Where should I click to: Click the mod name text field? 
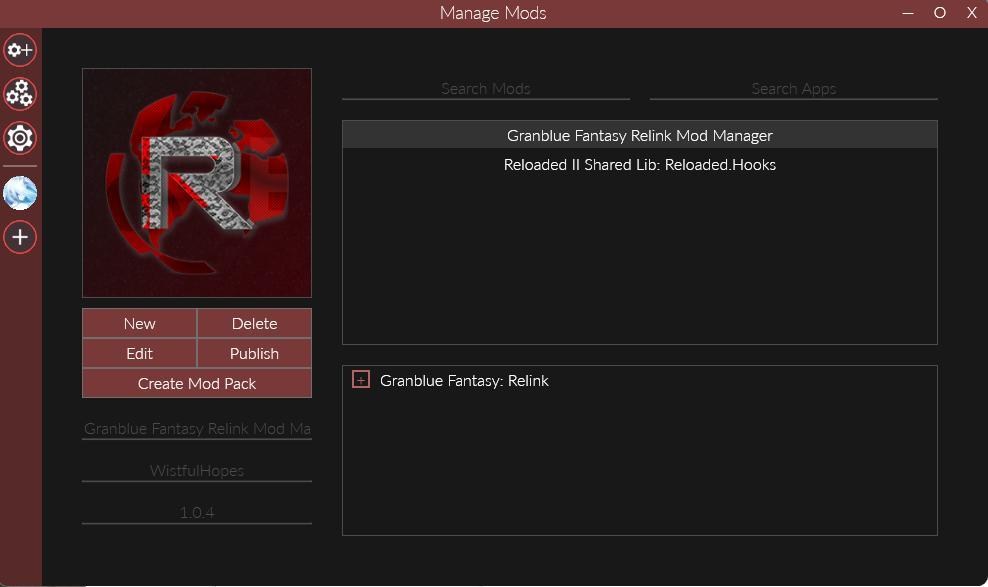pyautogui.click(x=197, y=429)
